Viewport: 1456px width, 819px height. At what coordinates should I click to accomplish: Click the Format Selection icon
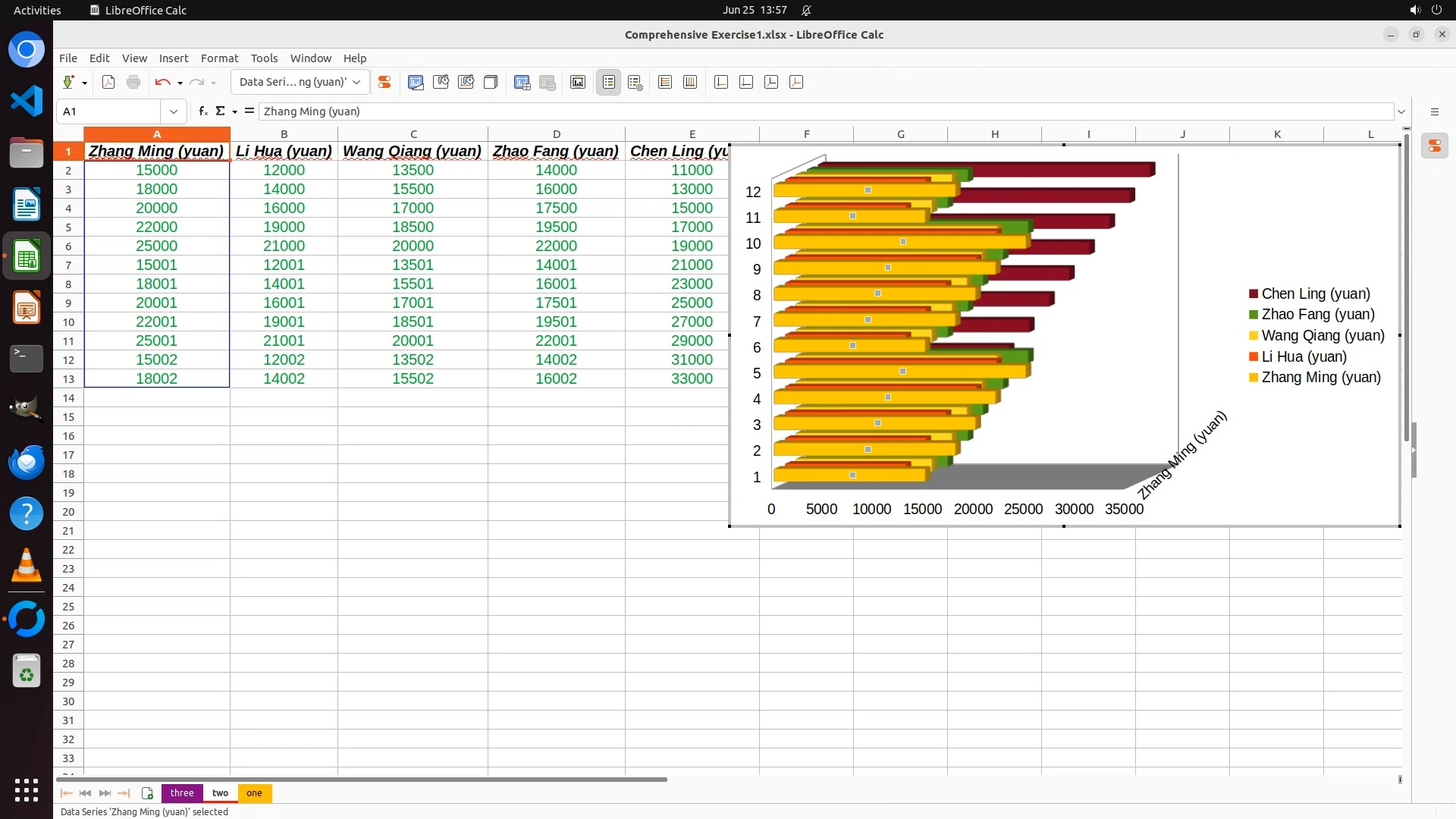(x=384, y=83)
